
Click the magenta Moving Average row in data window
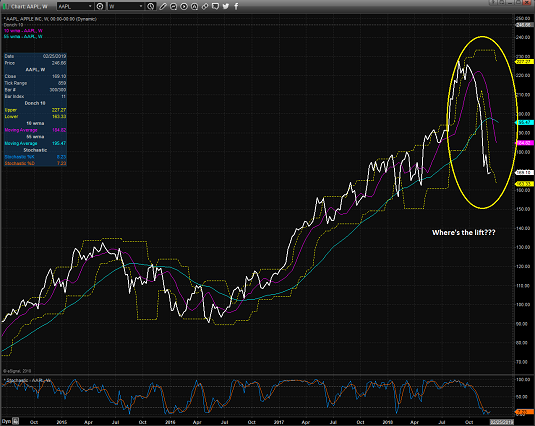tap(35, 130)
